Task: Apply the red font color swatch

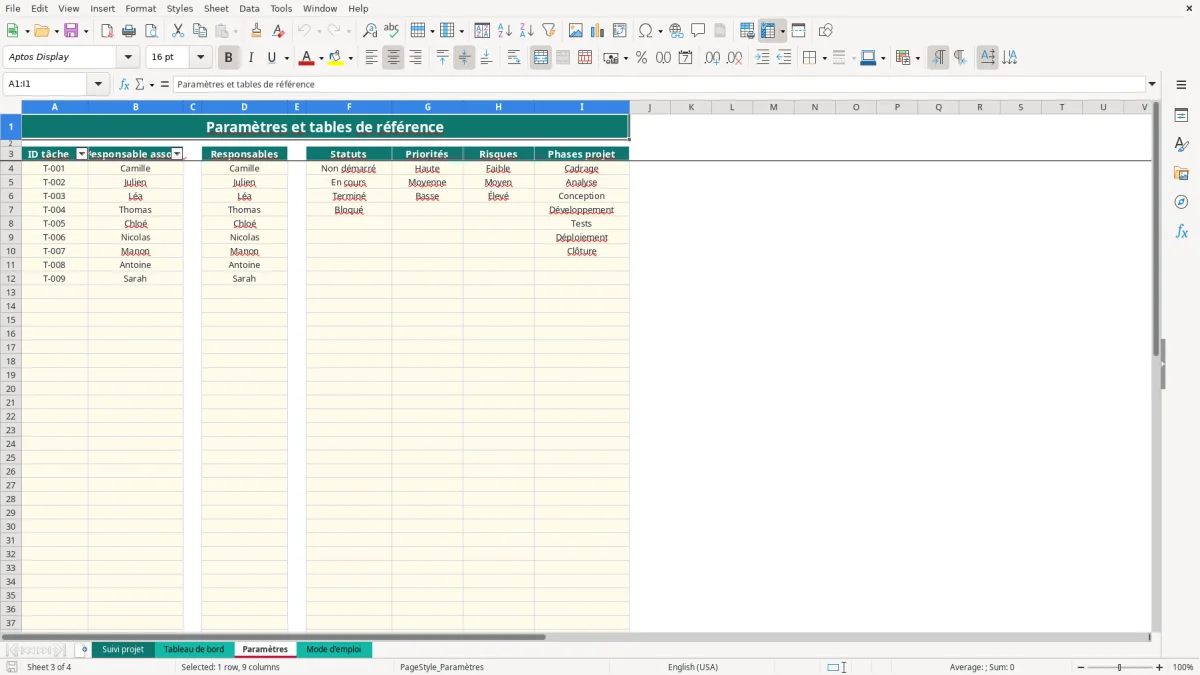Action: pyautogui.click(x=307, y=58)
